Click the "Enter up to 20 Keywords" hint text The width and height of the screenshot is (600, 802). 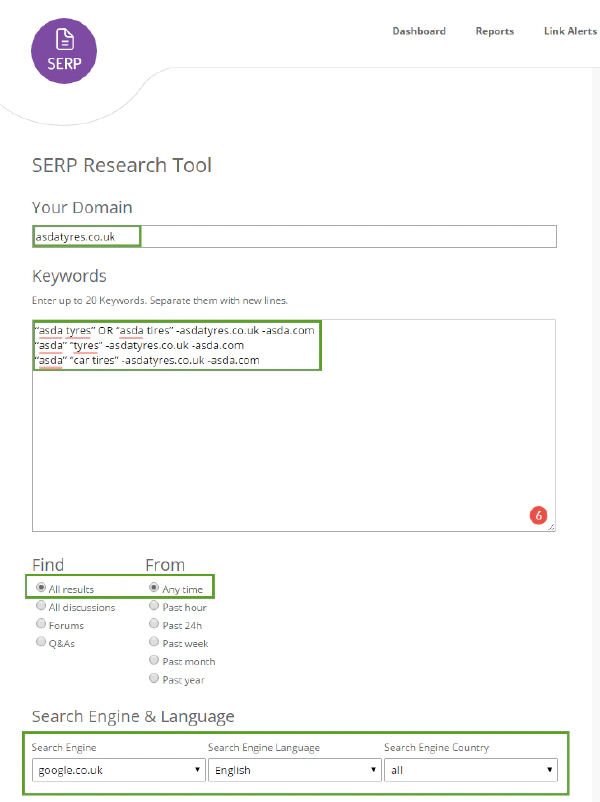(160, 300)
